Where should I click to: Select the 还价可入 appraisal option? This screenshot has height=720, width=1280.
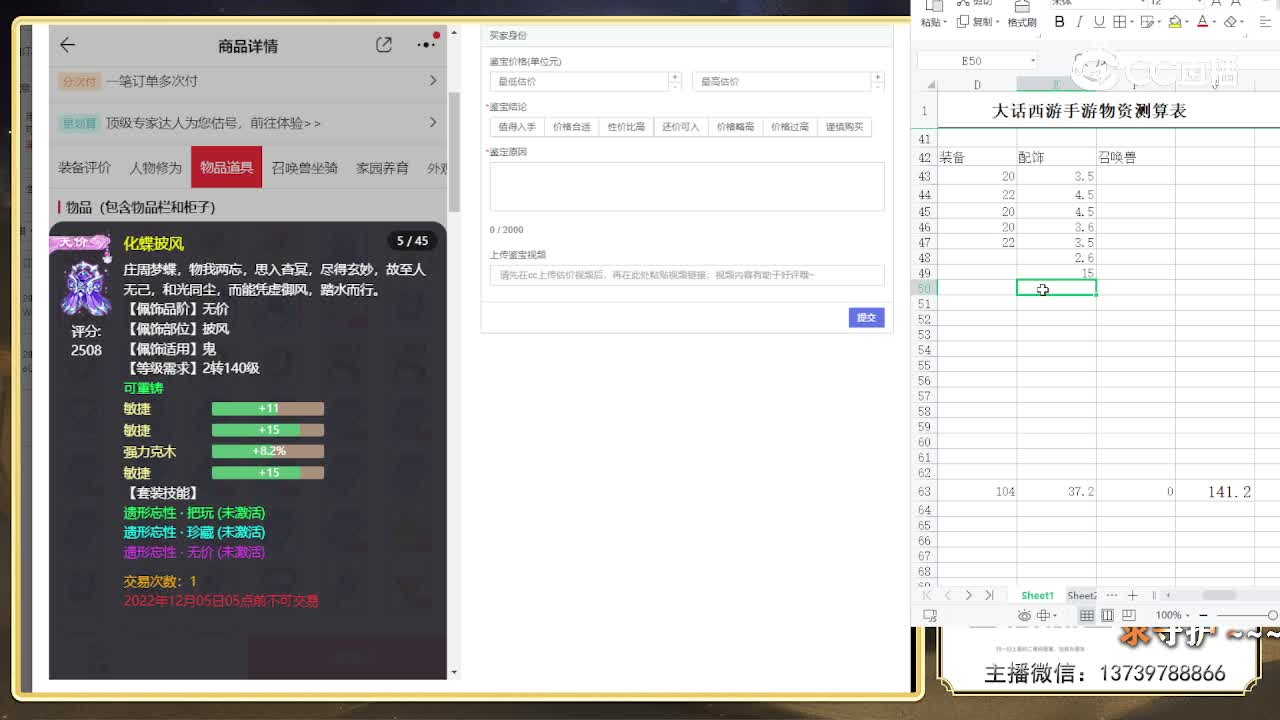681,127
